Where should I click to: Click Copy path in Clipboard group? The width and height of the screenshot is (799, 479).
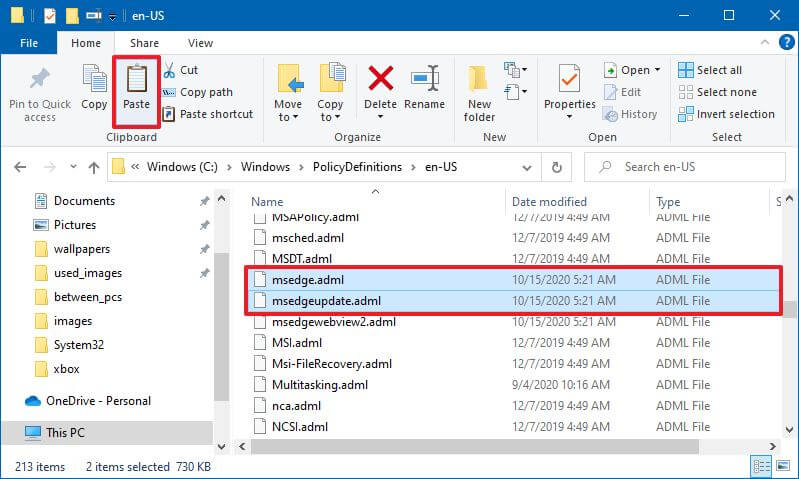(198, 92)
